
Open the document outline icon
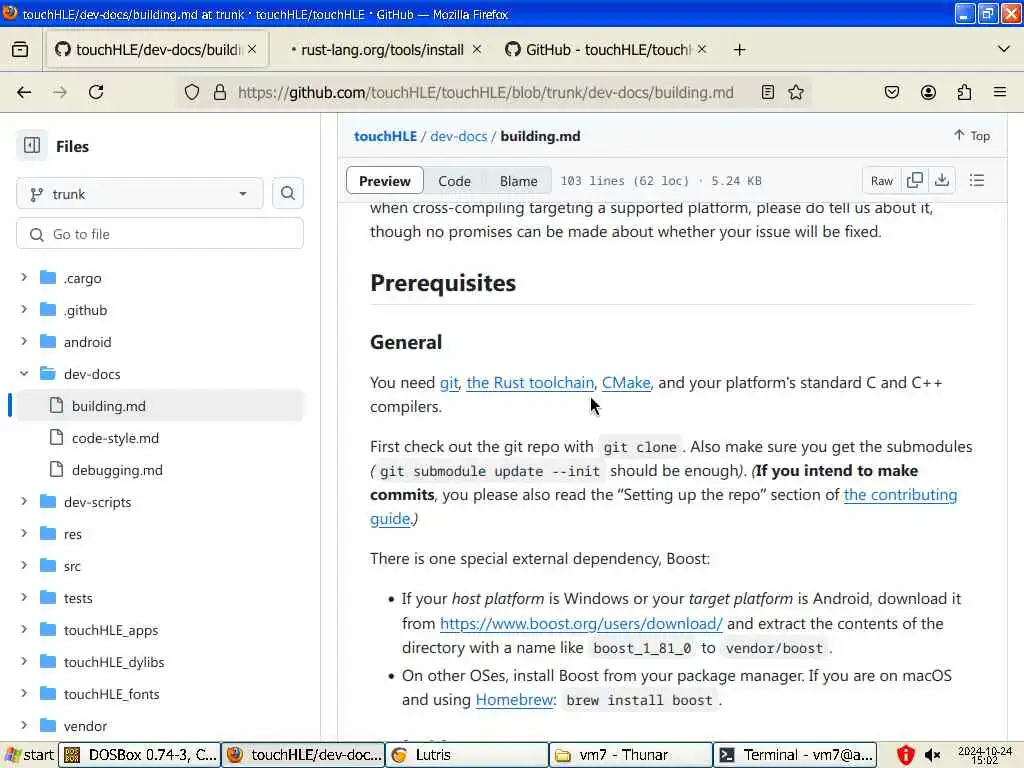coord(977,180)
